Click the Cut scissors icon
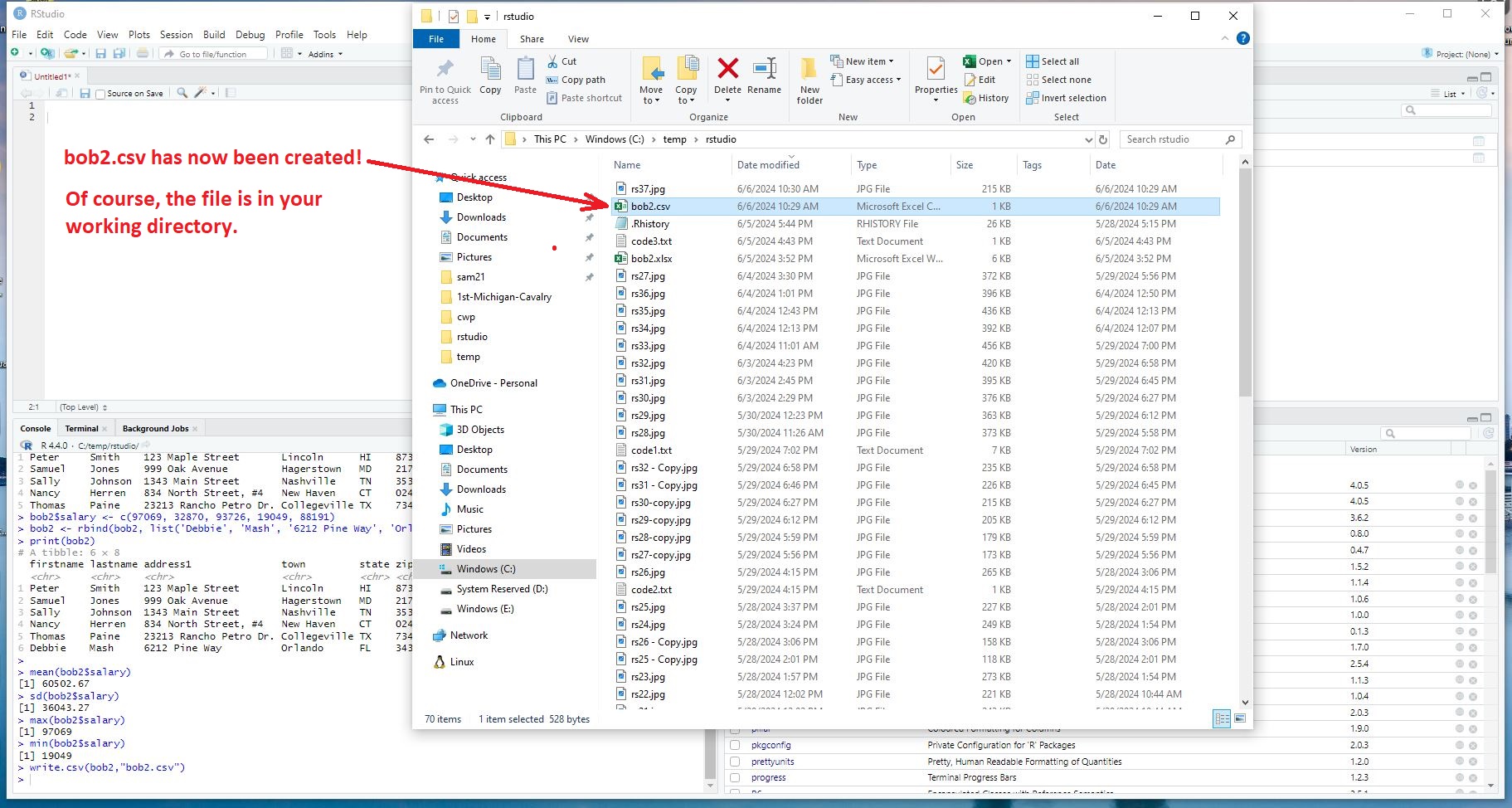The width and height of the screenshot is (1512, 808). point(553,61)
